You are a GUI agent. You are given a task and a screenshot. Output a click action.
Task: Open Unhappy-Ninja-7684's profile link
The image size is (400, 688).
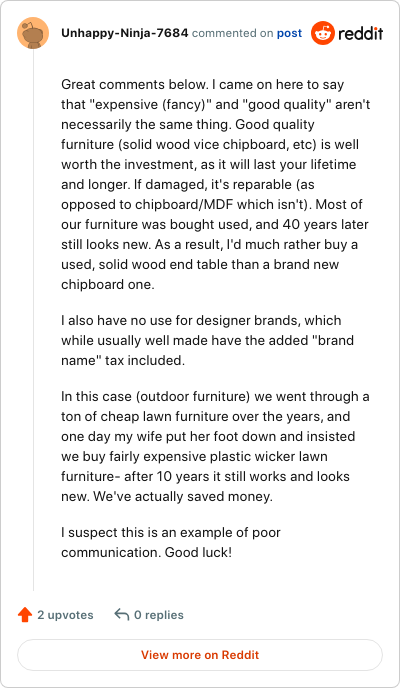125,33
